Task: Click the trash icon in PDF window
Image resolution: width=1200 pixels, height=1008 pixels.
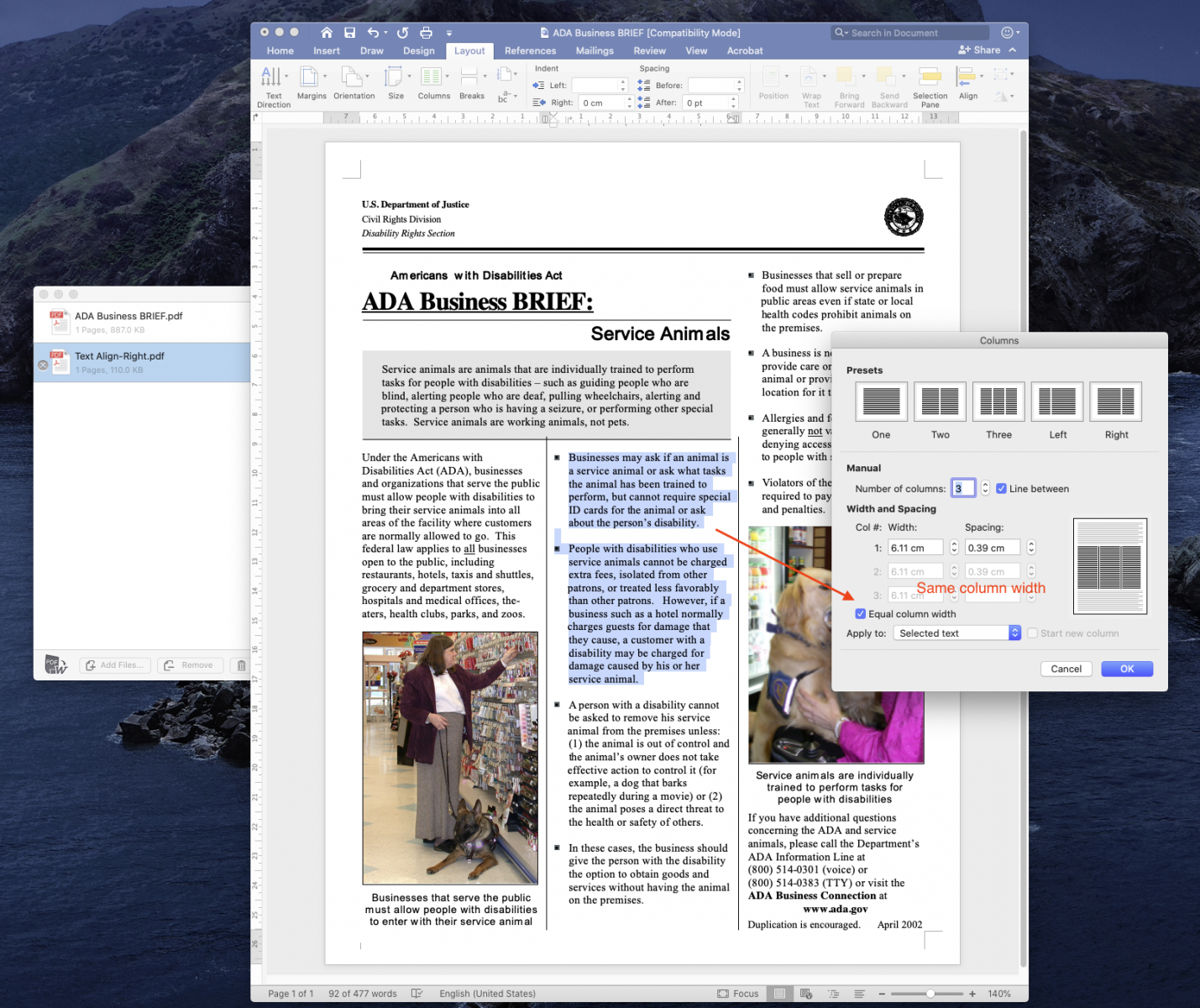Action: [241, 665]
